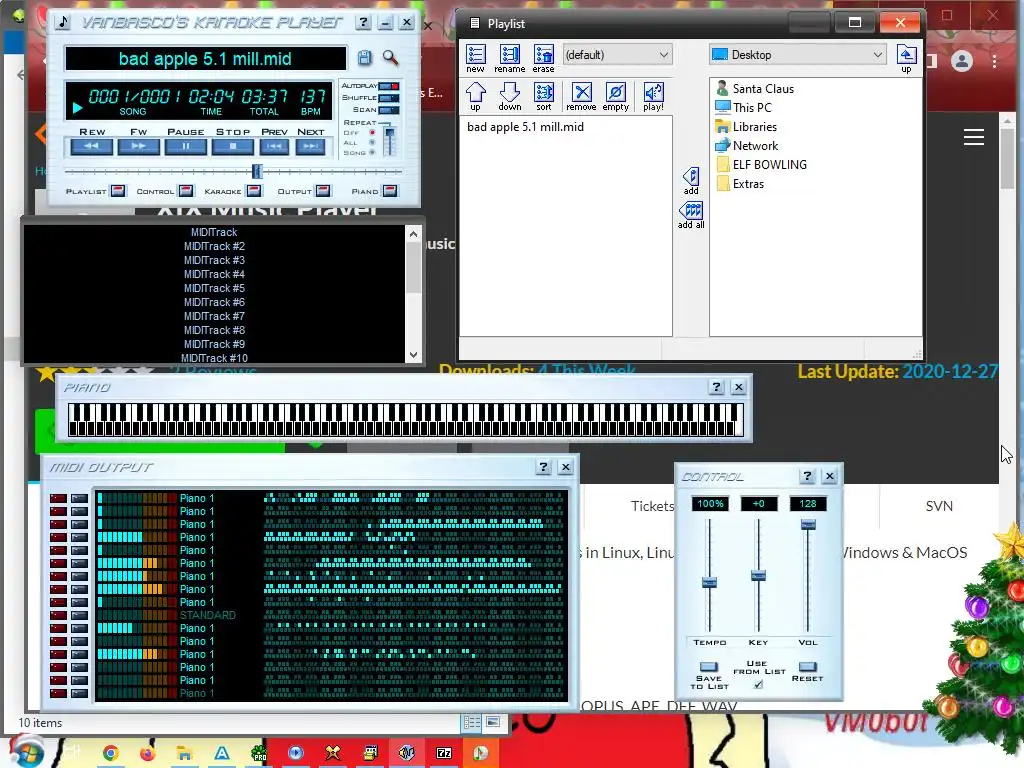
Task: Select Network in the folder list
Action: click(x=747, y=145)
